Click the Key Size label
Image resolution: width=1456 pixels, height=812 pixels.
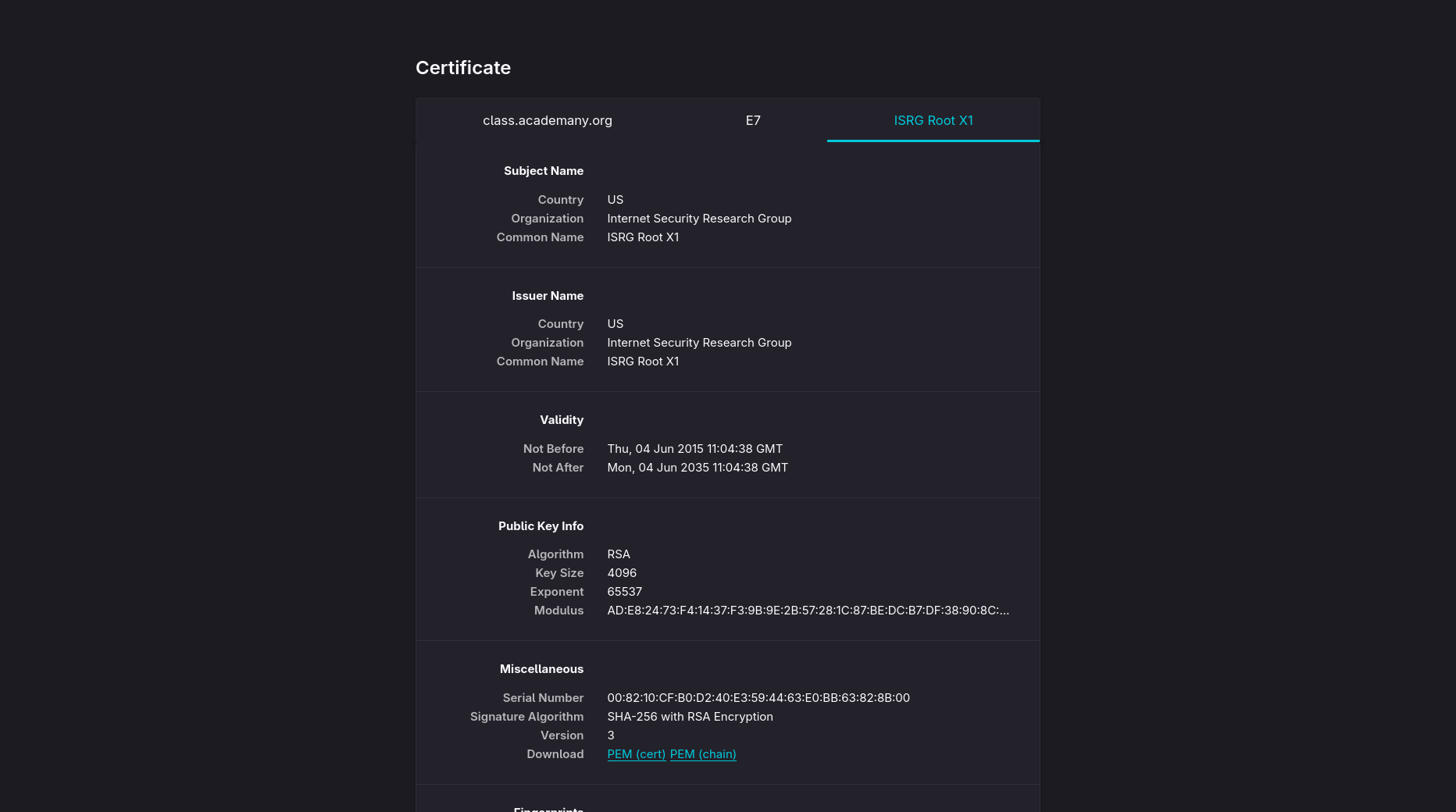pyautogui.click(x=559, y=573)
